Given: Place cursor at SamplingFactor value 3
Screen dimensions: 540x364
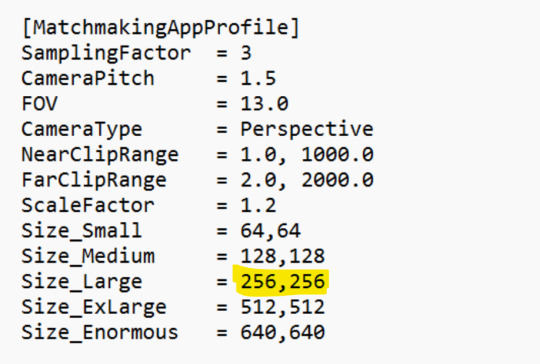Looking at the screenshot, I should point(246,53).
